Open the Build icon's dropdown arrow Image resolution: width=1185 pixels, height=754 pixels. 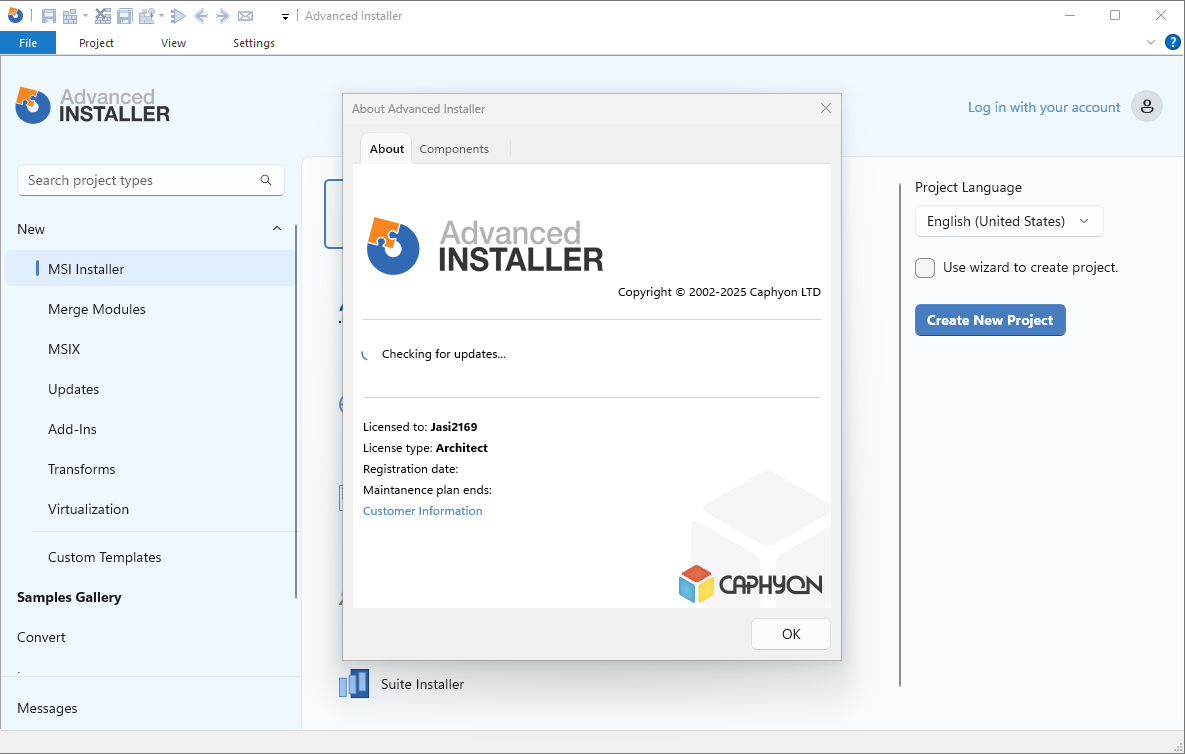pos(85,16)
